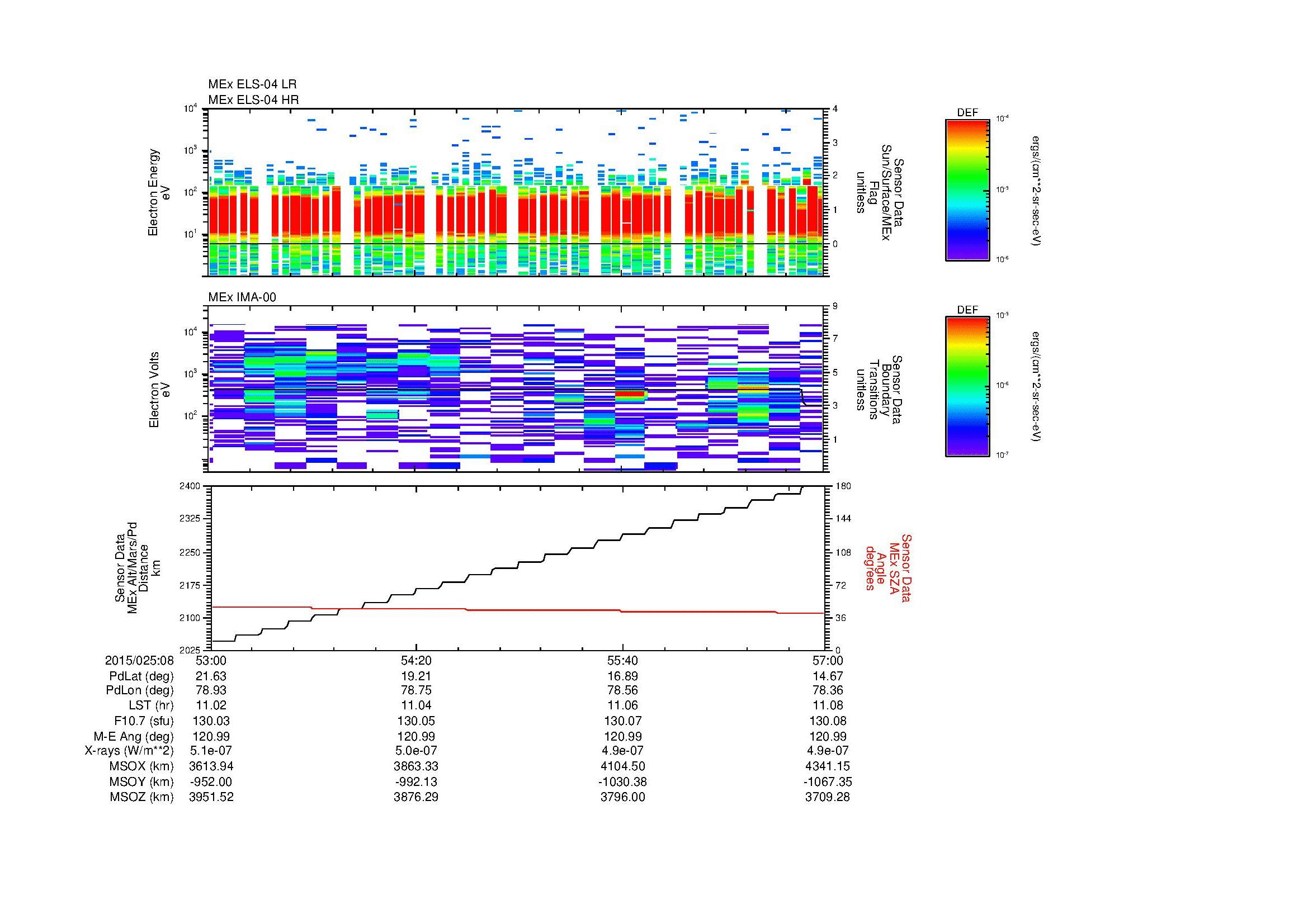The width and height of the screenshot is (1308, 924).
Task: Click the '54:20' time tick label
Action: 417,660
